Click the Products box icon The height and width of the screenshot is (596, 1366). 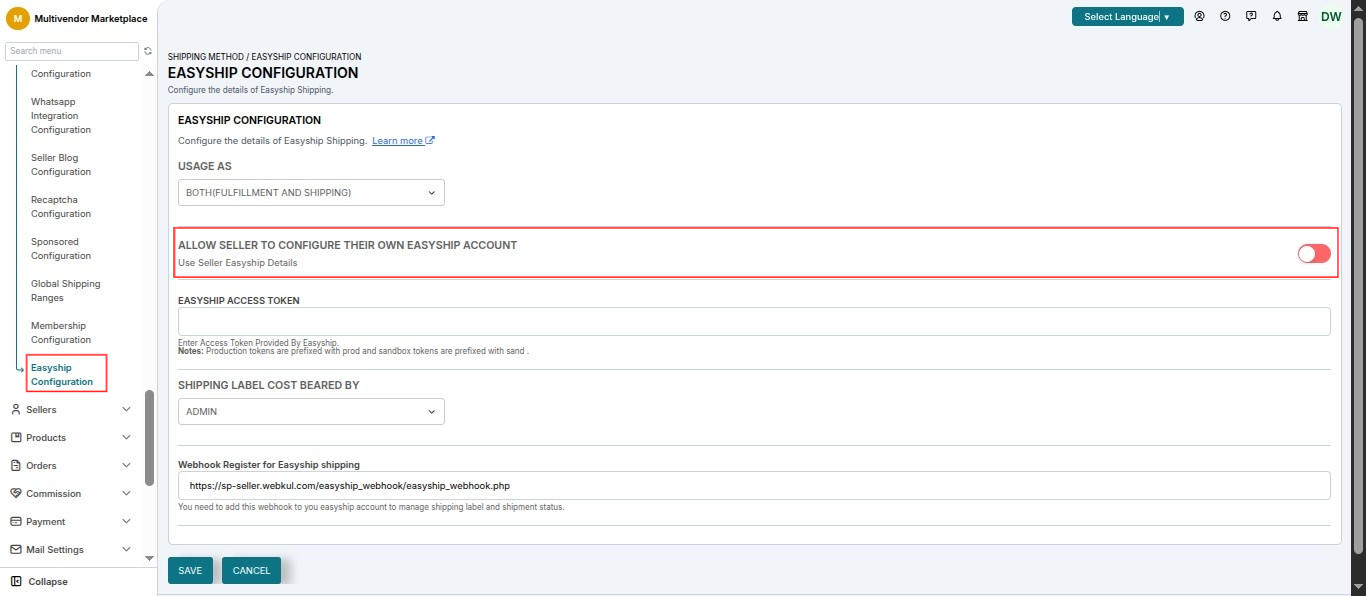point(16,437)
